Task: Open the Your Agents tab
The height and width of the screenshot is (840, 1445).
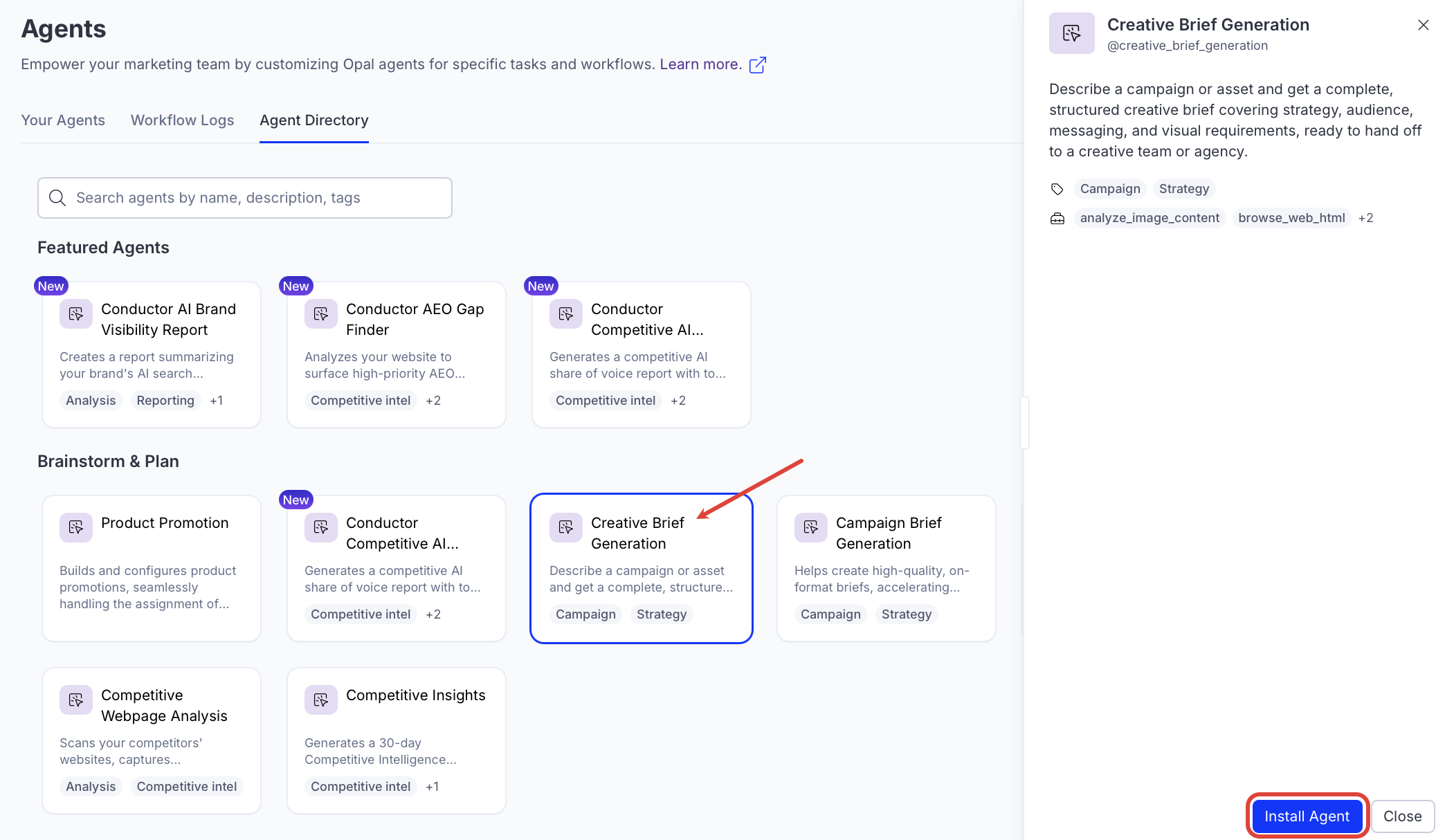Action: pos(63,120)
